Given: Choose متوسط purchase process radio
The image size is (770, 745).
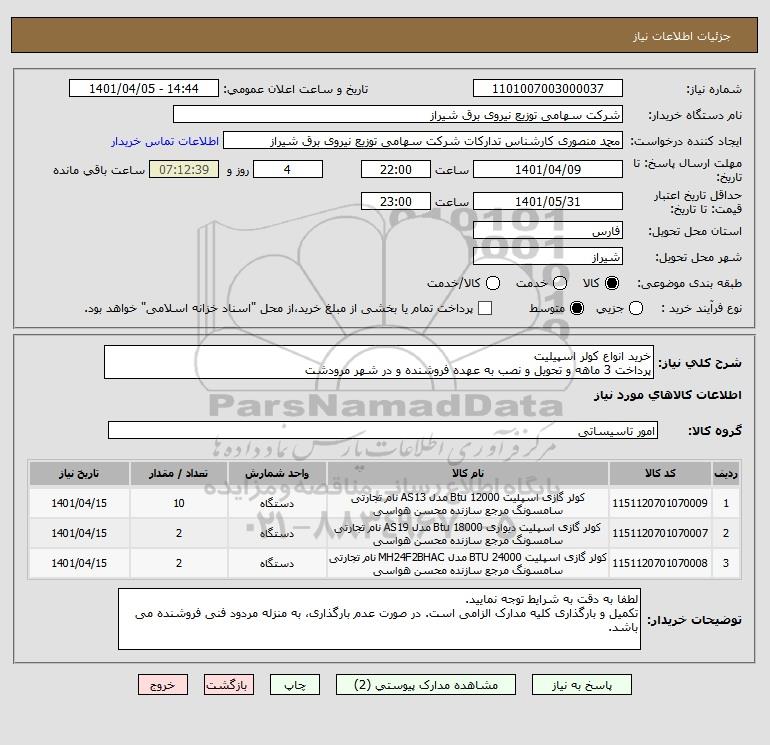Looking at the screenshot, I should point(577,308).
